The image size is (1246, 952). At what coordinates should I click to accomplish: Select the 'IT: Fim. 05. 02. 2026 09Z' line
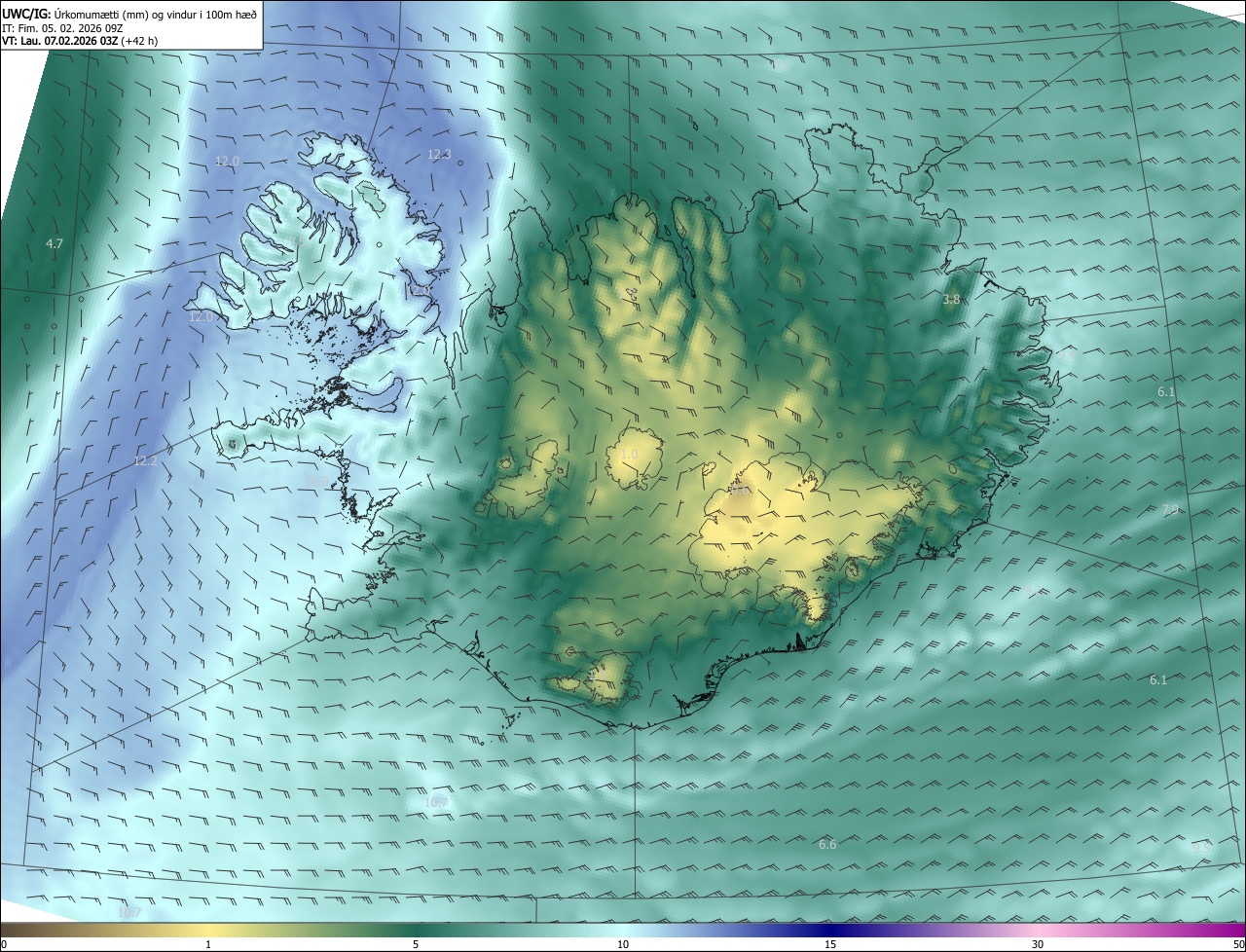coord(60,28)
